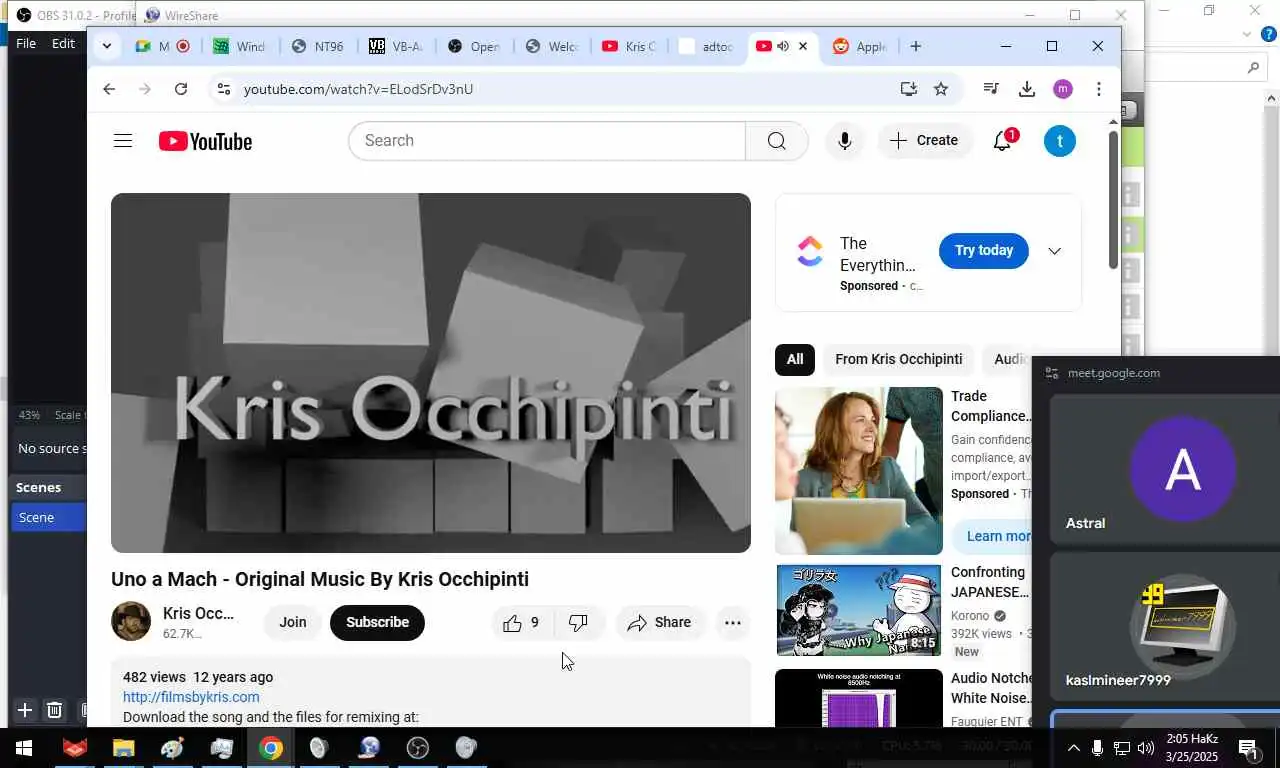
Task: Open Chrome downloads icon
Action: click(1027, 89)
